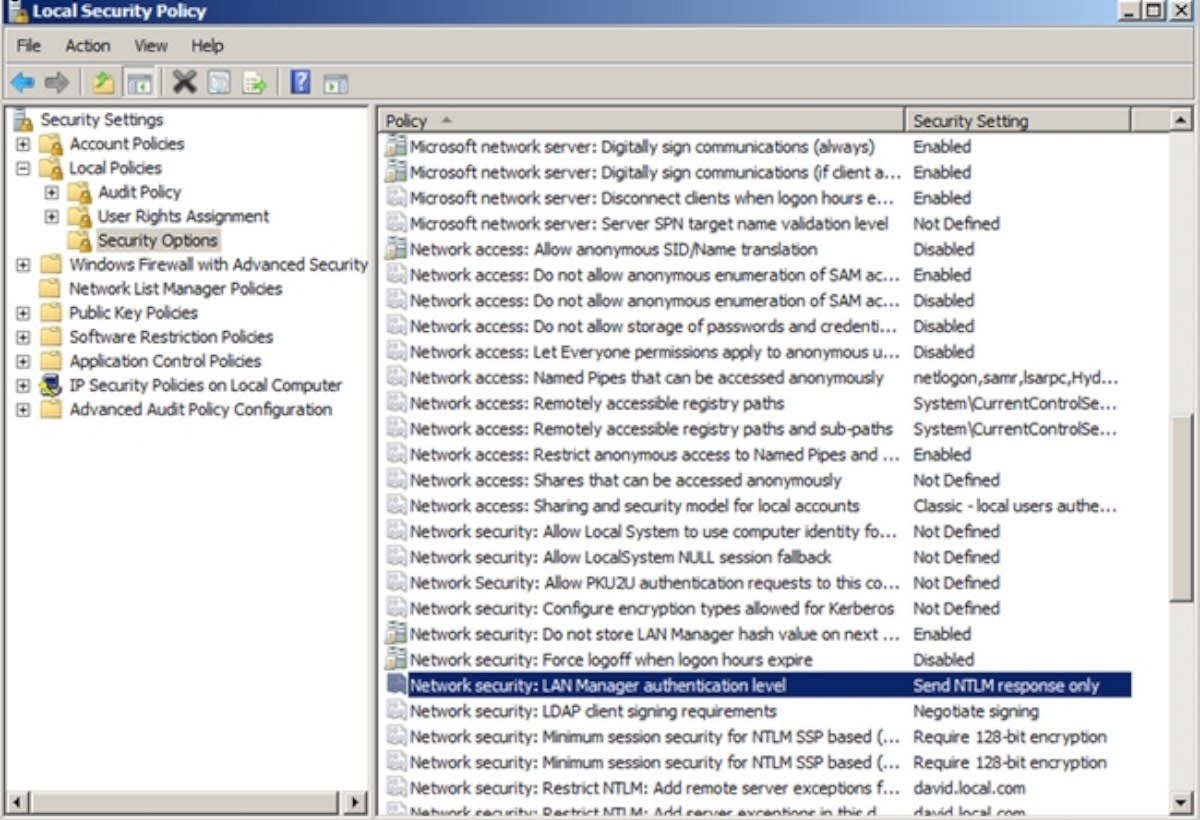
Task: Open Help via blue question mark icon
Action: pyautogui.click(x=300, y=82)
